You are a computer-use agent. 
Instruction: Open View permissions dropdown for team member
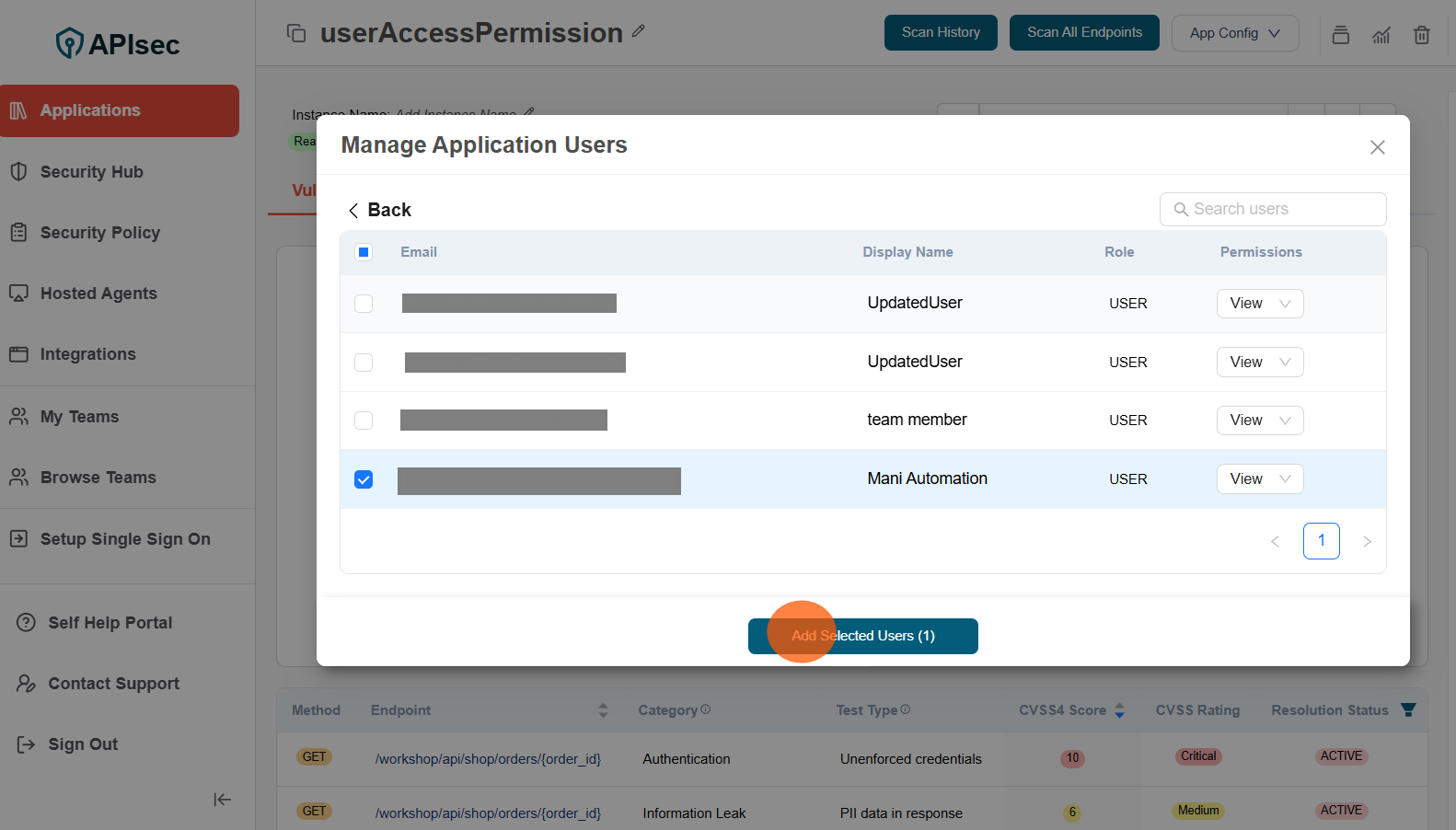pos(1259,421)
